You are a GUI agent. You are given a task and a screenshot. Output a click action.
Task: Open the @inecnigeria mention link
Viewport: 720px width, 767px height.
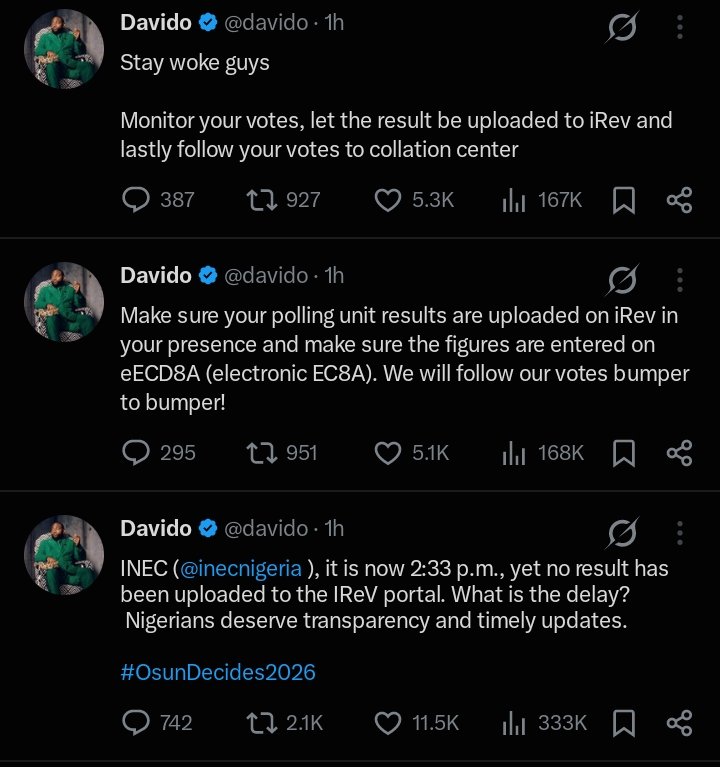point(241,568)
